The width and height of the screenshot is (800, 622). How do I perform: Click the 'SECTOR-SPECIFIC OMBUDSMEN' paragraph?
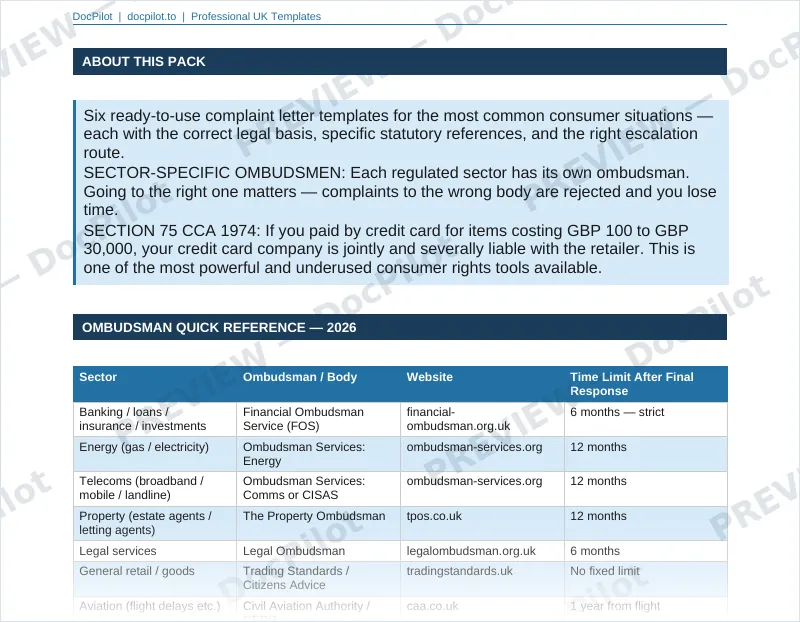(399, 191)
